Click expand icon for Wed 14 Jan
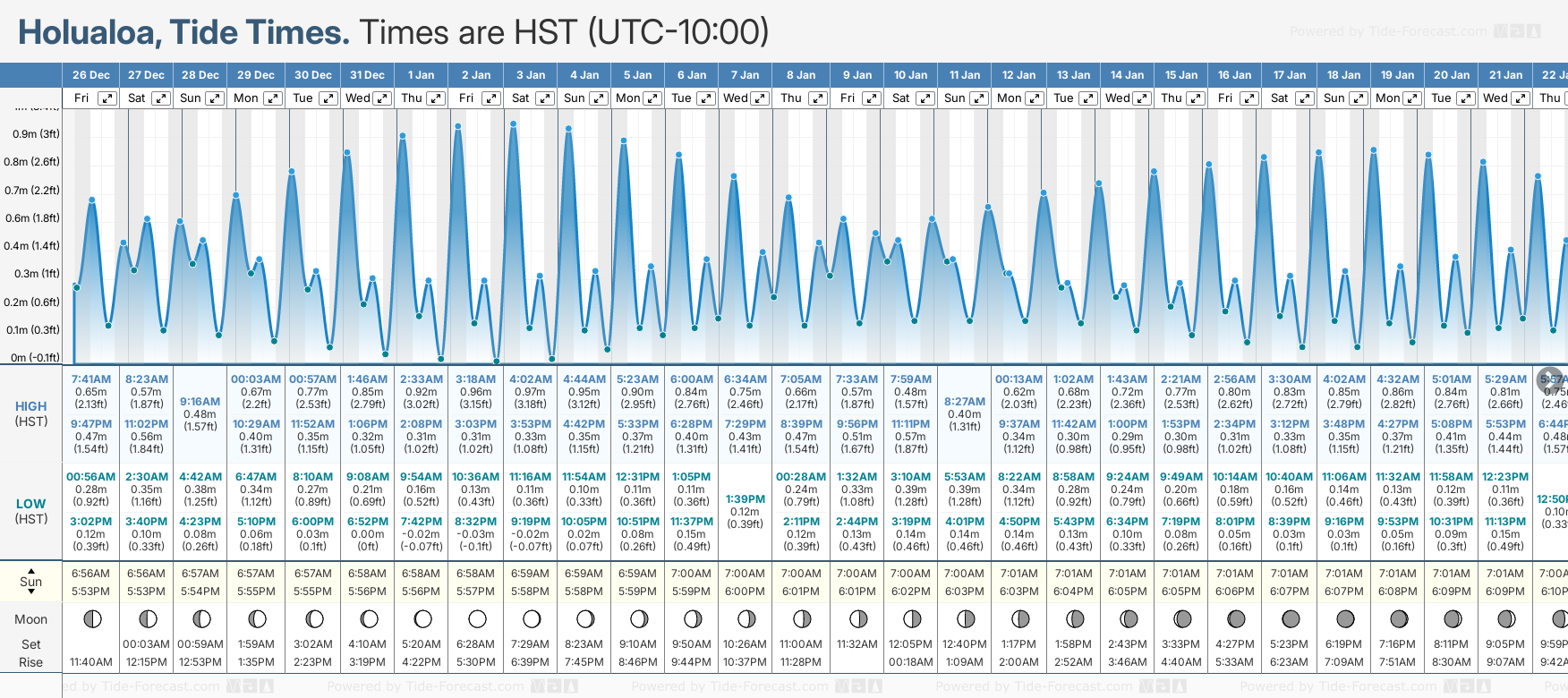The image size is (1568, 698). point(1143,98)
